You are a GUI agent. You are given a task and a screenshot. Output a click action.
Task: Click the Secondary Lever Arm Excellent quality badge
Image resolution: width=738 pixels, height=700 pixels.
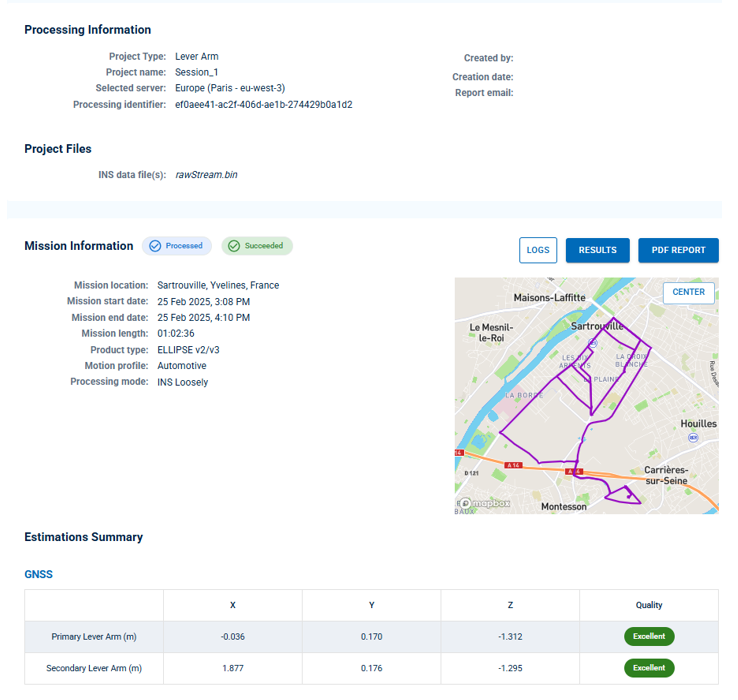click(649, 668)
